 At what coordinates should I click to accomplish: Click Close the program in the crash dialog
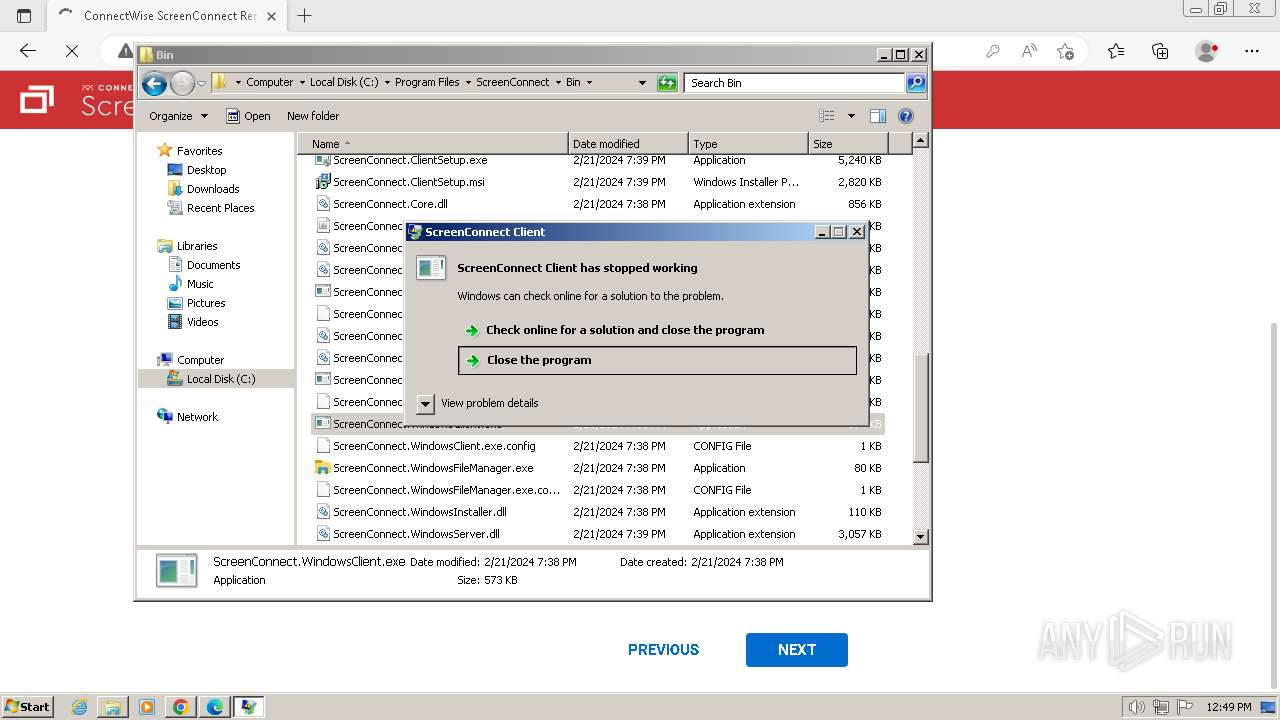[657, 360]
